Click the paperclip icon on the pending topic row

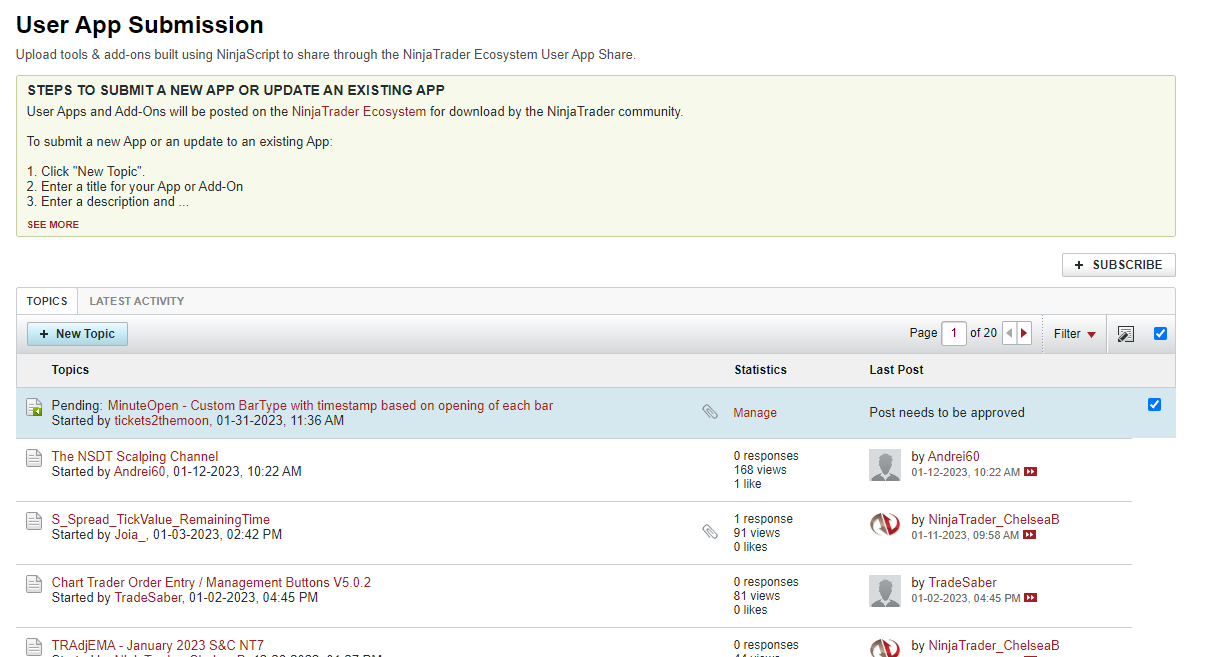[x=710, y=411]
